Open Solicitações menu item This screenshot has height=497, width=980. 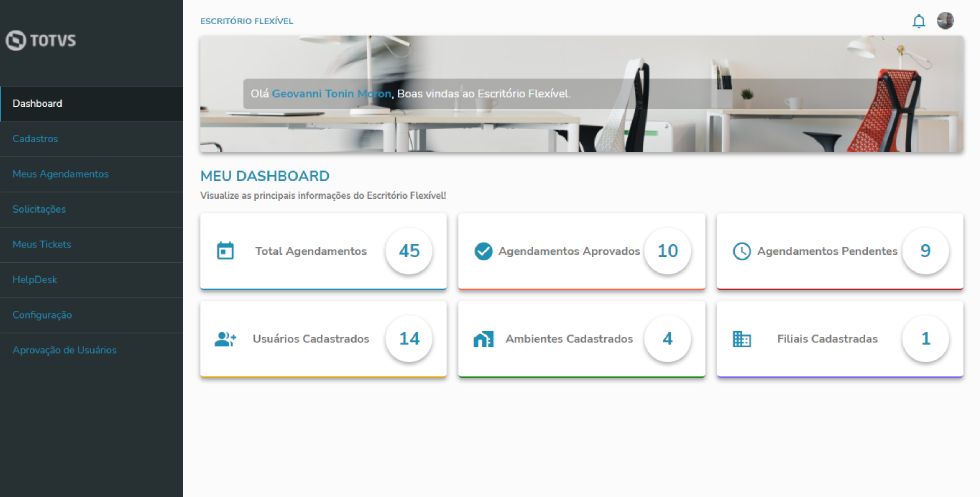pos(91,209)
